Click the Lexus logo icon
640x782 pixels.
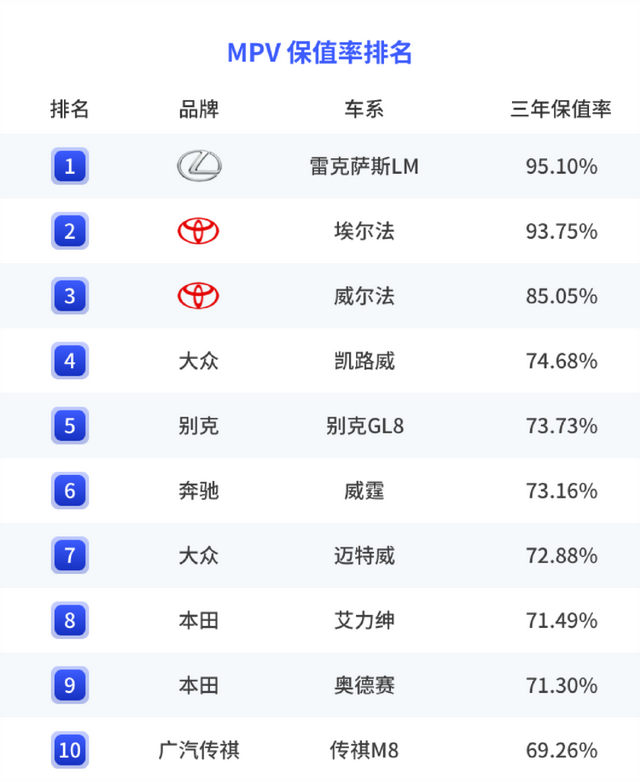point(199,166)
